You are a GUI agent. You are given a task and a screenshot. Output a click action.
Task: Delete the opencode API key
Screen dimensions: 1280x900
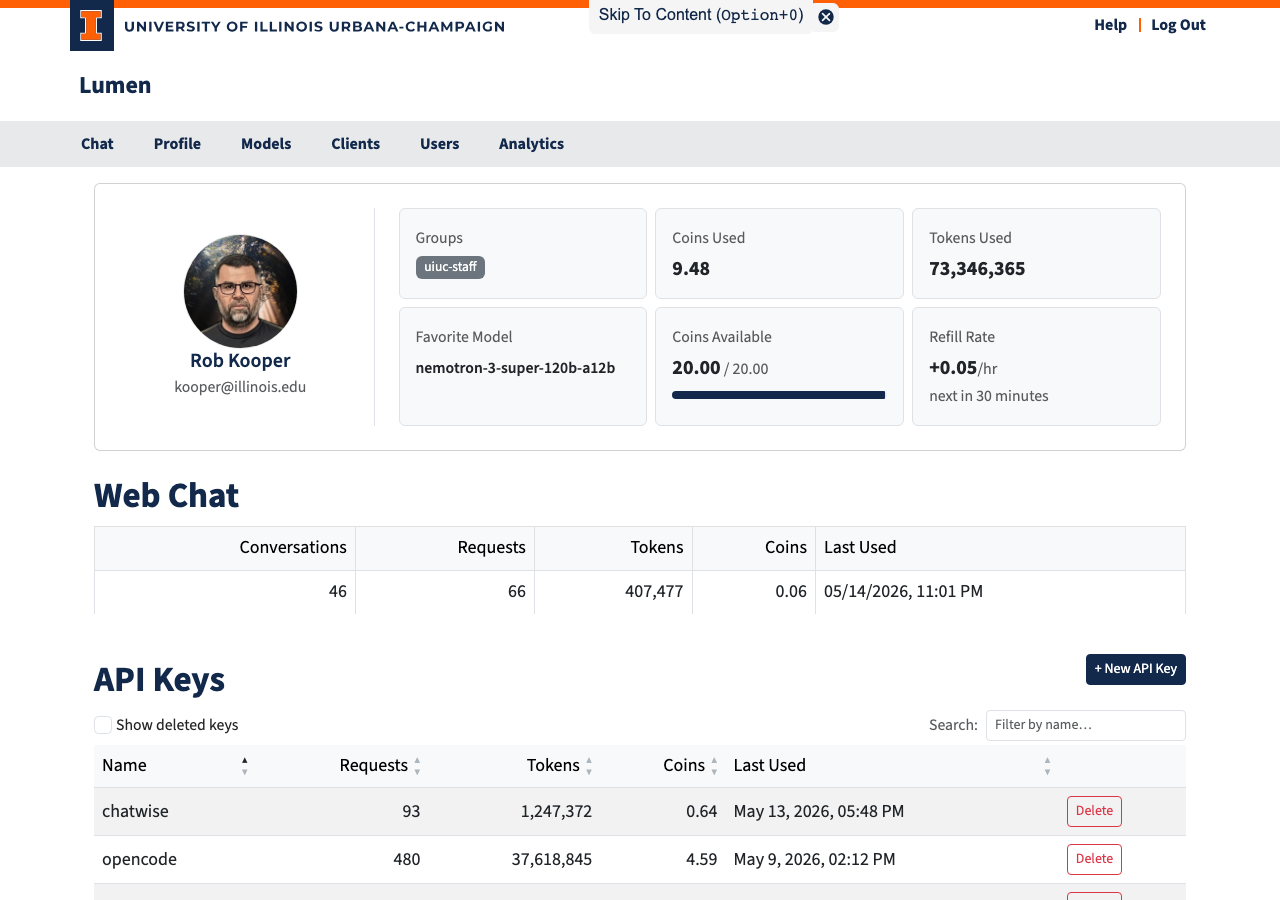pyautogui.click(x=1094, y=859)
